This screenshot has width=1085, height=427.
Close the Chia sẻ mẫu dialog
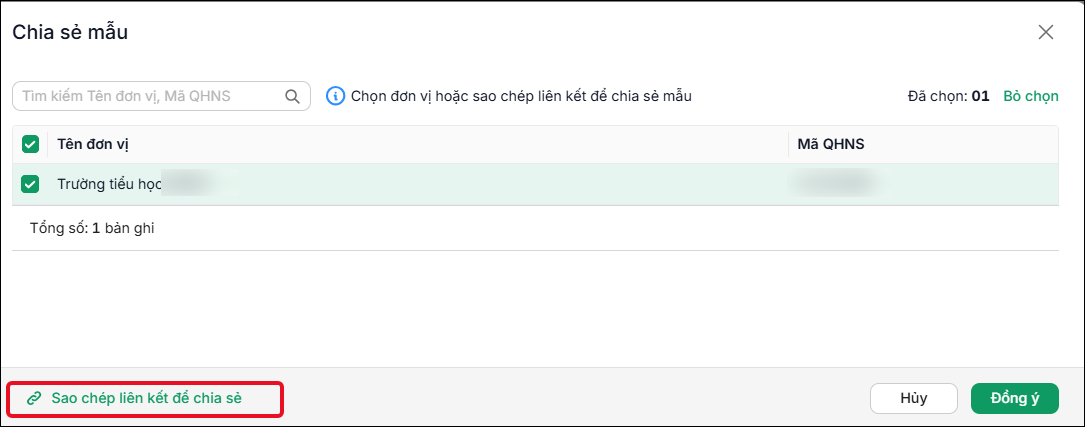[x=1046, y=32]
